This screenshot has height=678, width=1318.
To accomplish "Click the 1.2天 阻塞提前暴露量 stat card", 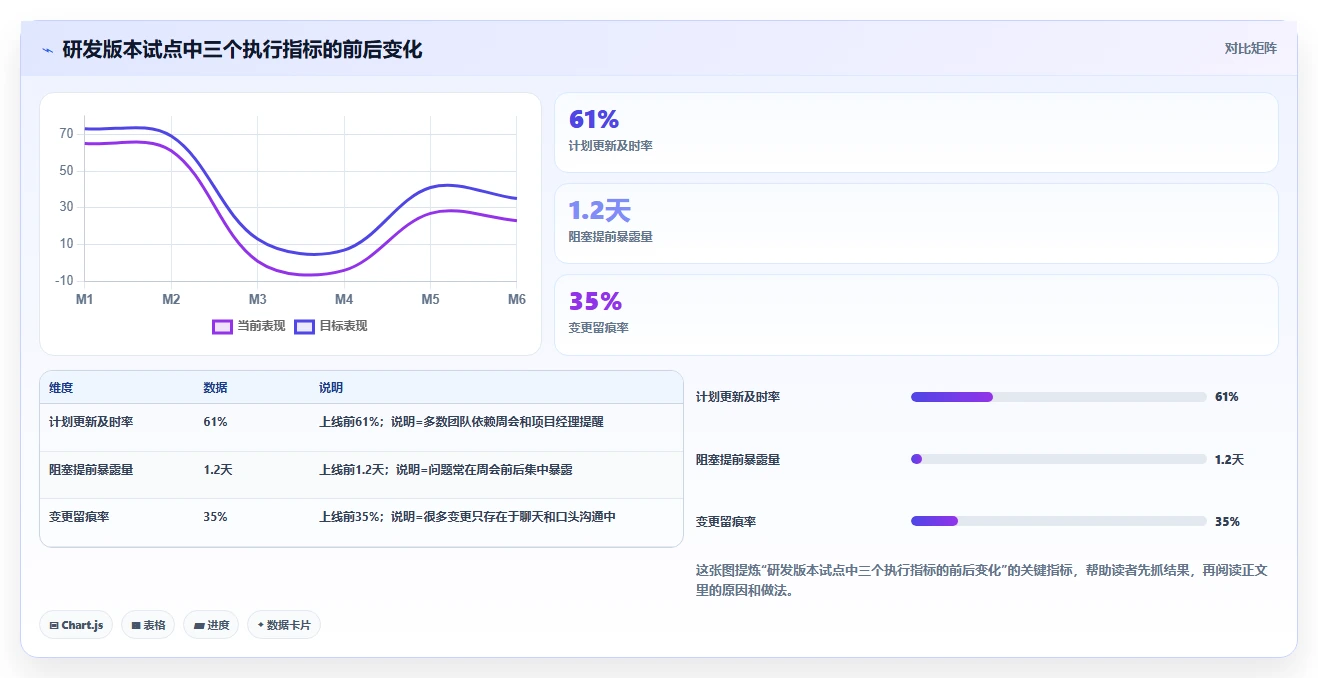I will coord(916,224).
